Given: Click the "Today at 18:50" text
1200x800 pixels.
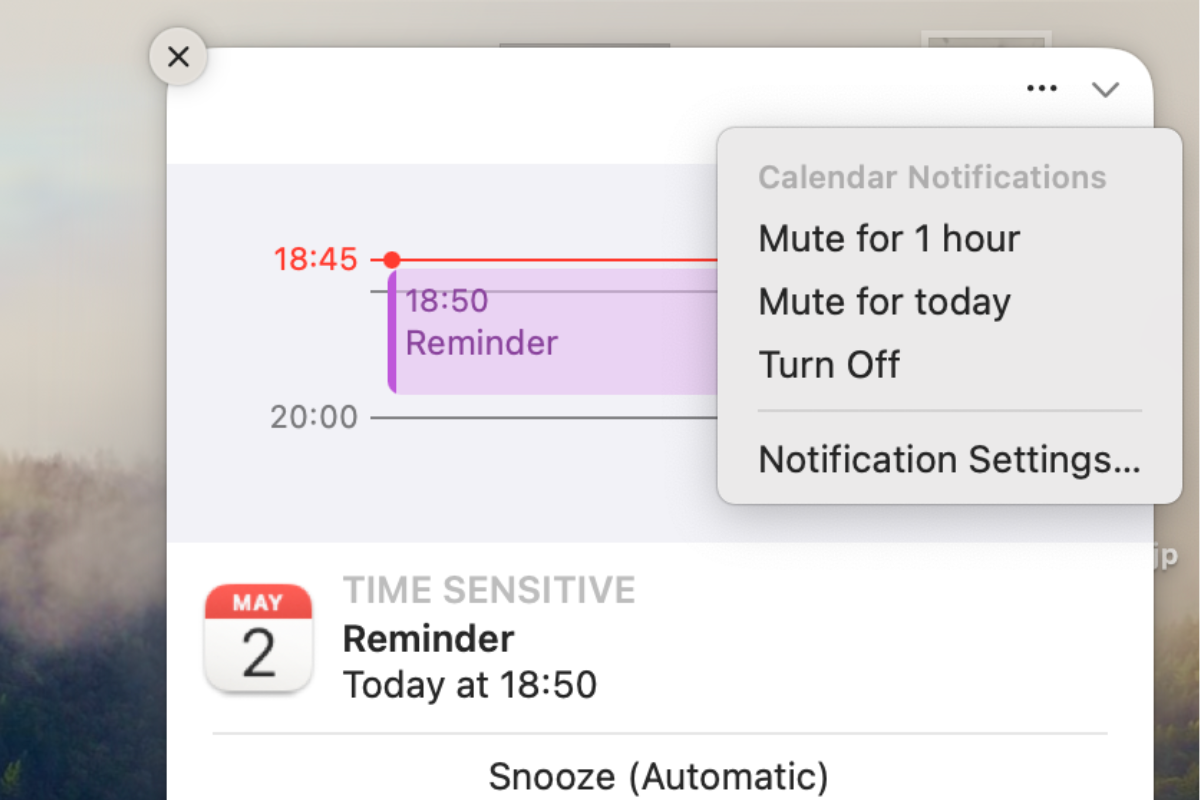Looking at the screenshot, I should click(x=469, y=685).
